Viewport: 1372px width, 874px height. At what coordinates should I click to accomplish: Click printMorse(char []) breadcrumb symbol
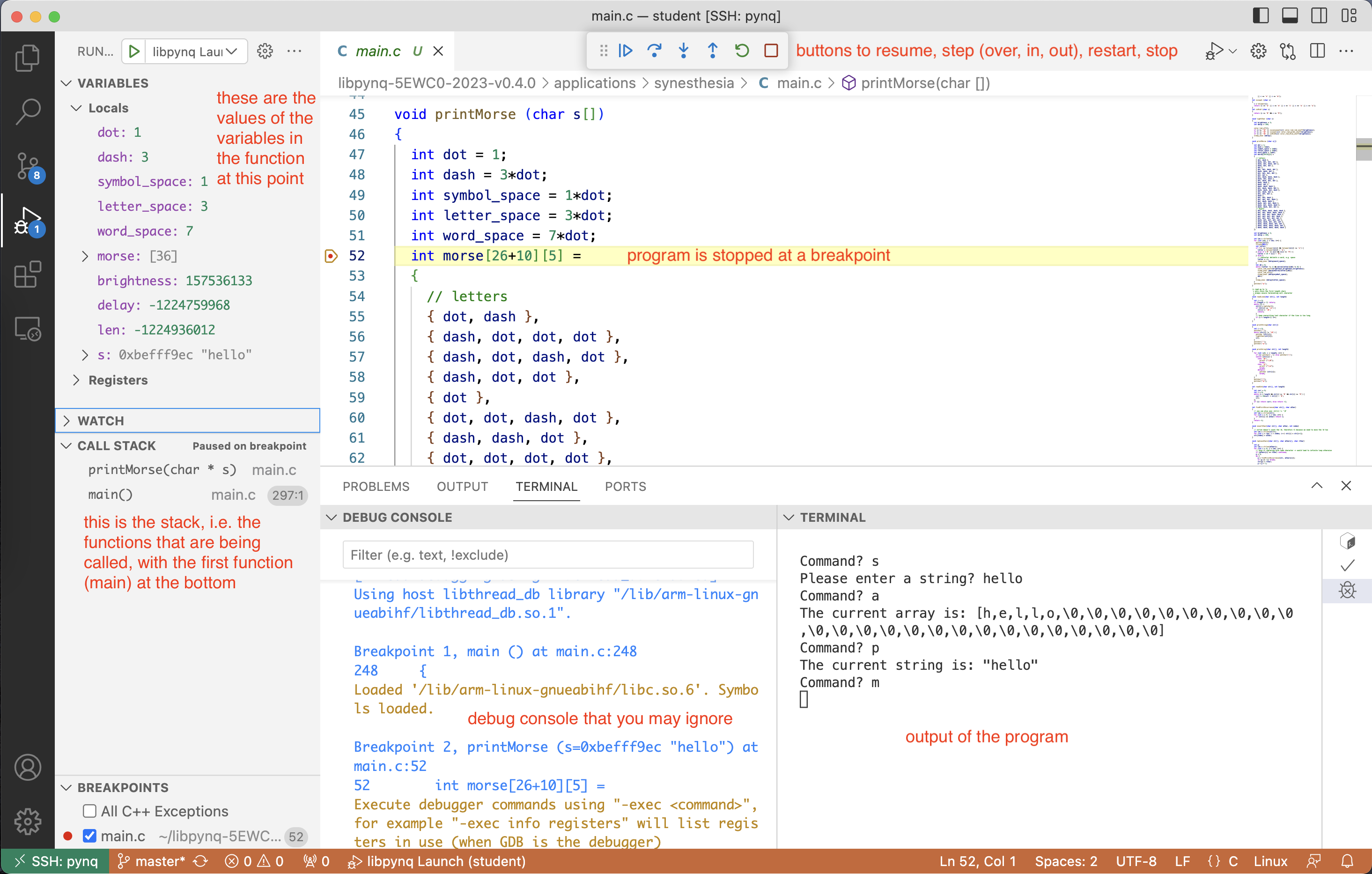(x=925, y=83)
